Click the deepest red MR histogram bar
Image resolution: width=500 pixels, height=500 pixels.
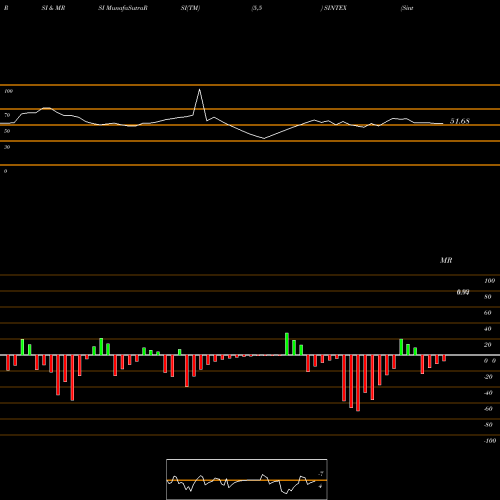[x=358, y=383]
